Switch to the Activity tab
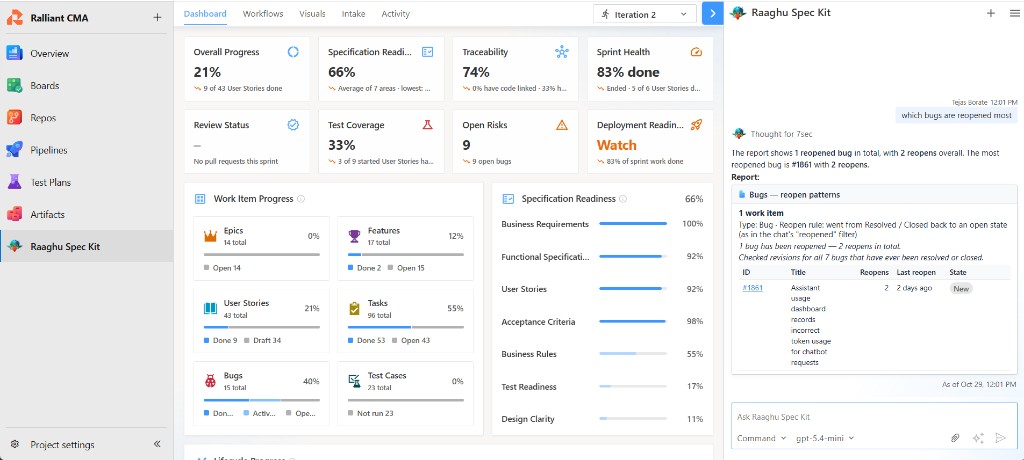Image resolution: width=1024 pixels, height=460 pixels. click(396, 14)
